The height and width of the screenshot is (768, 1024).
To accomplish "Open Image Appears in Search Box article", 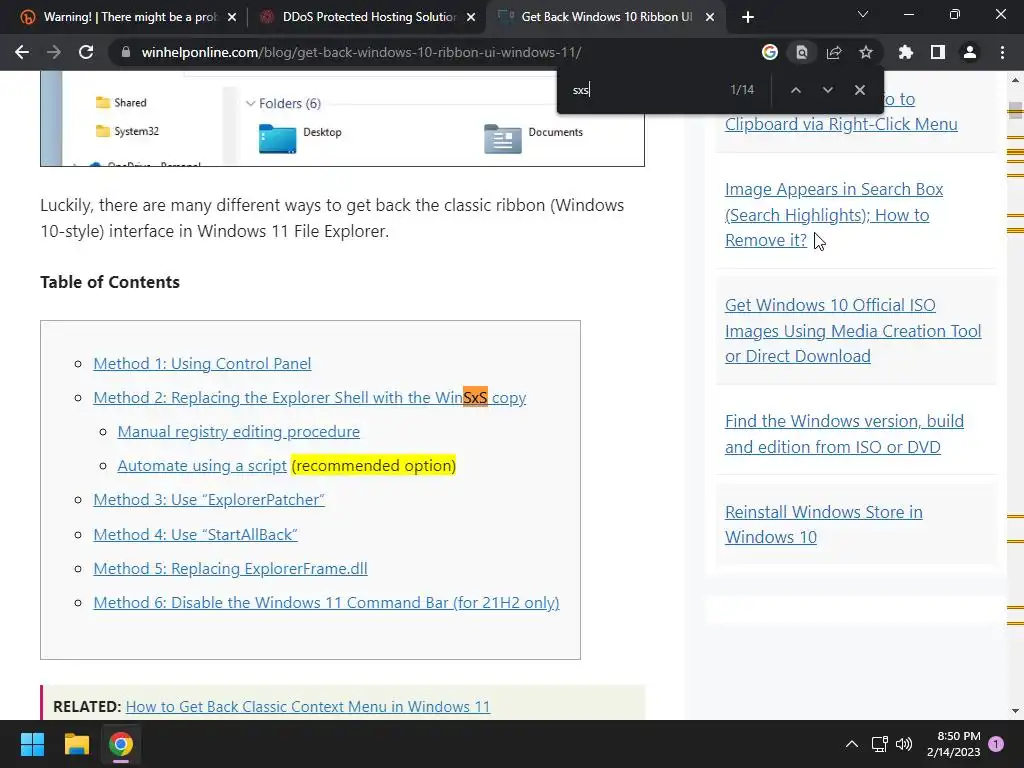I will click(x=834, y=215).
